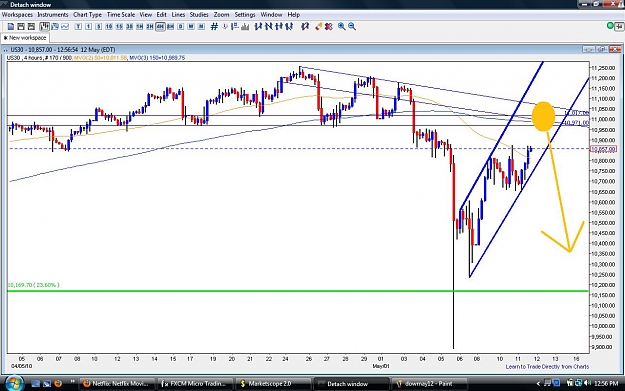625x391 pixels.
Task: Open the Netflix browser window from the taskbar
Action: coord(116,384)
